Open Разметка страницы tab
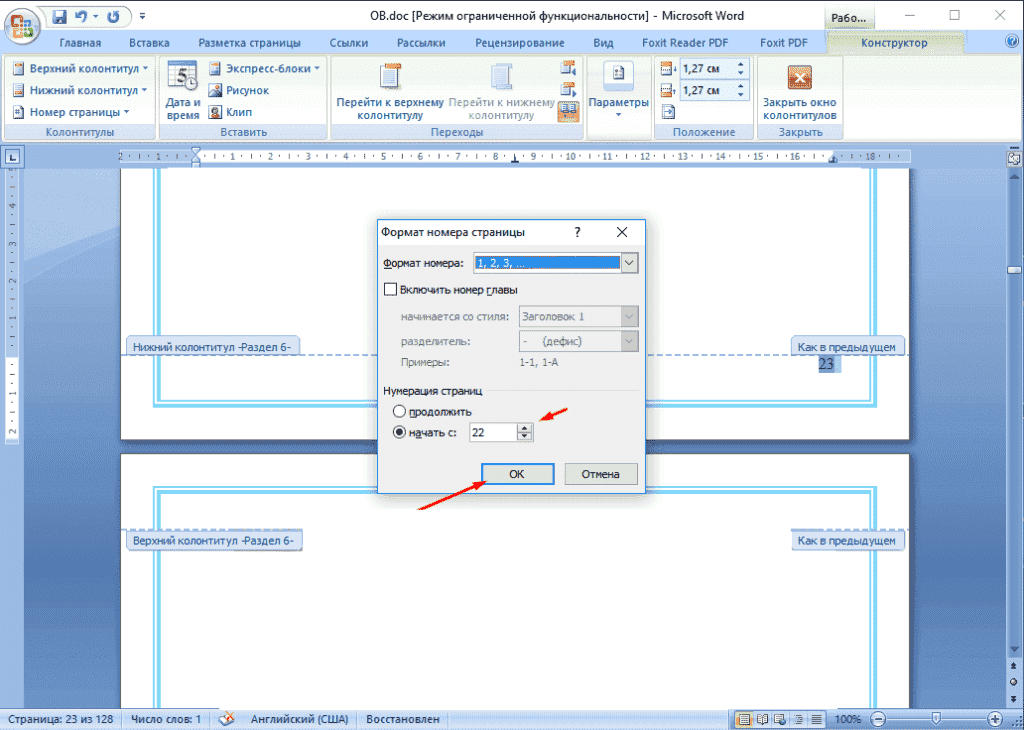 coord(249,43)
